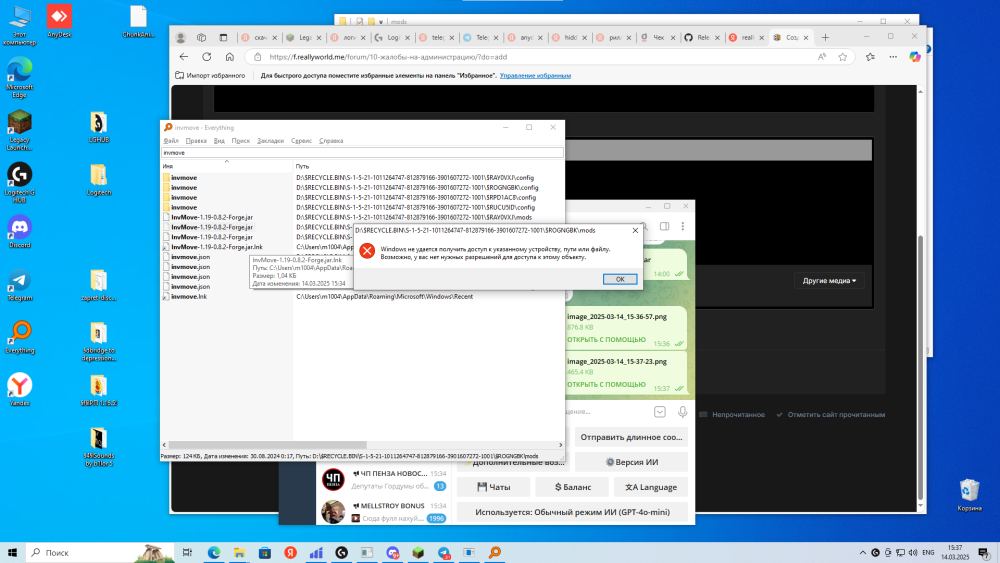Screen dimensions: 1000x563
Task: Go back in the Edge browser
Action: (x=184, y=57)
